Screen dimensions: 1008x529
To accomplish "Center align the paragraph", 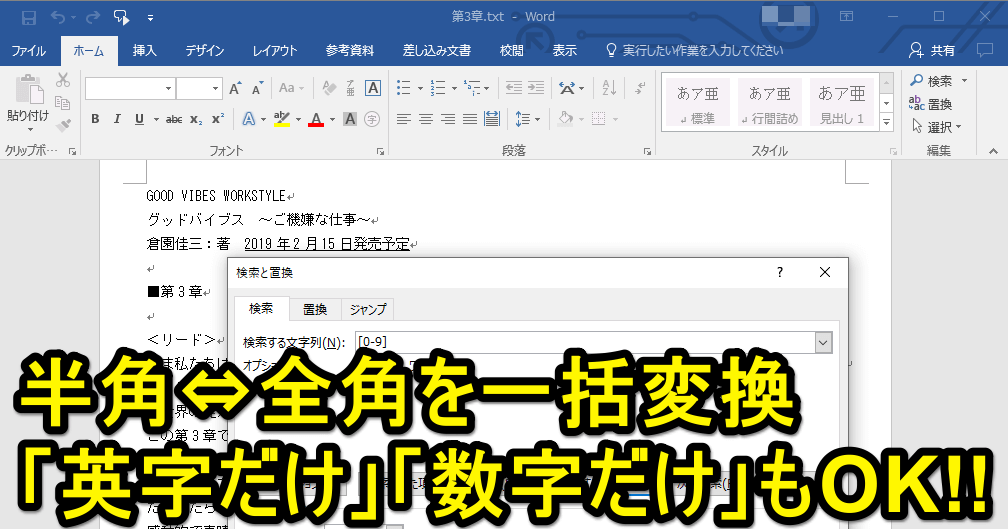I will point(426,119).
